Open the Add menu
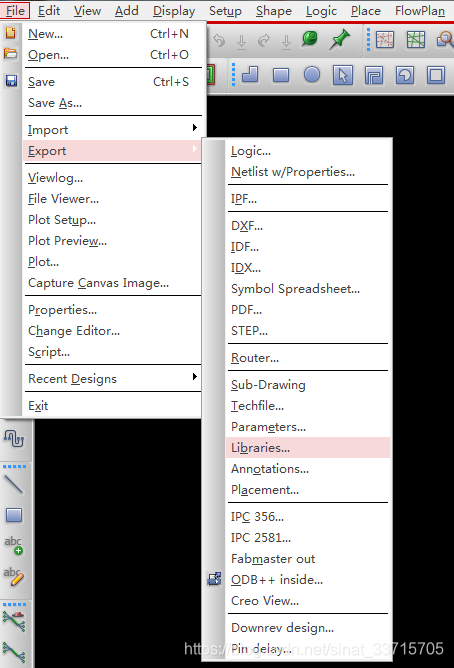Image resolution: width=454 pixels, height=668 pixels. click(126, 10)
